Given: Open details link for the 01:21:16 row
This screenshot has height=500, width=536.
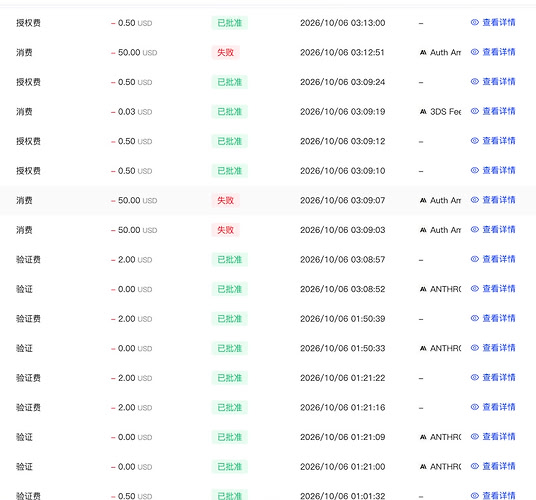Looking at the screenshot, I should 493,407.
